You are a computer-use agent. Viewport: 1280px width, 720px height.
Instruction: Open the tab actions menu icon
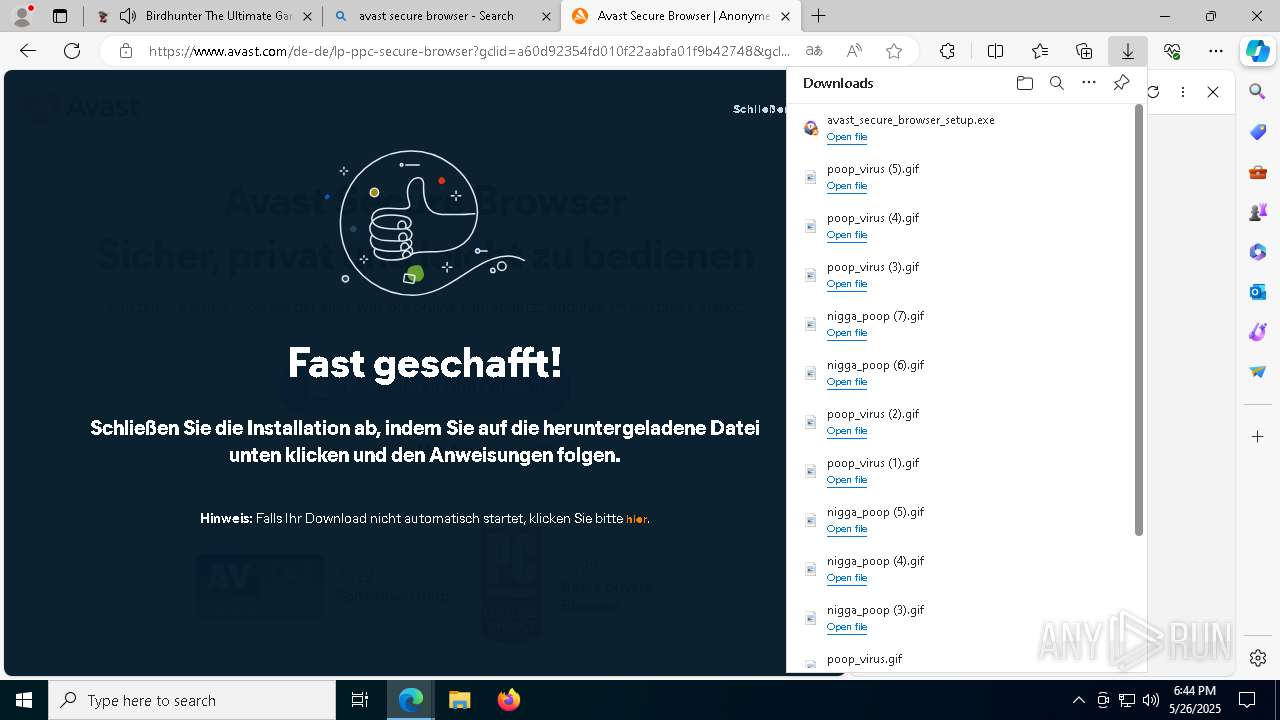60,16
